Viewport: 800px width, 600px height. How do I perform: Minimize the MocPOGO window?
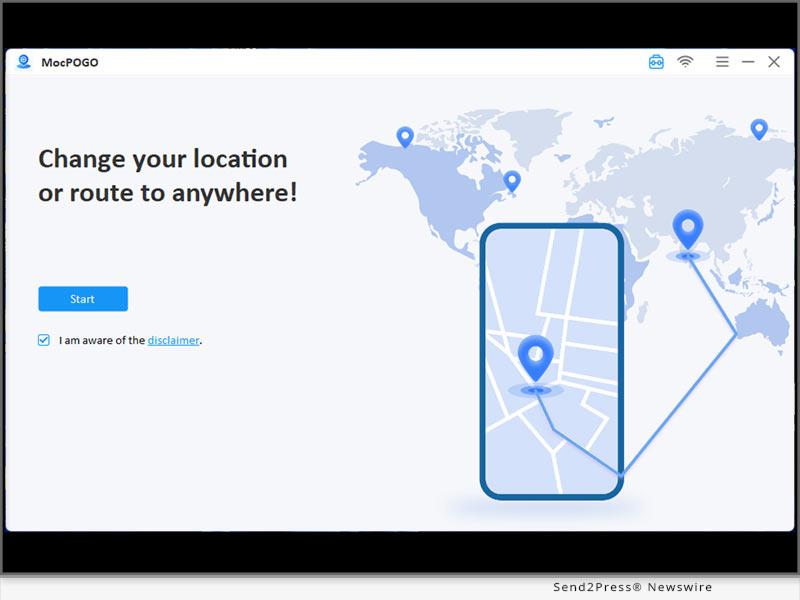[748, 62]
